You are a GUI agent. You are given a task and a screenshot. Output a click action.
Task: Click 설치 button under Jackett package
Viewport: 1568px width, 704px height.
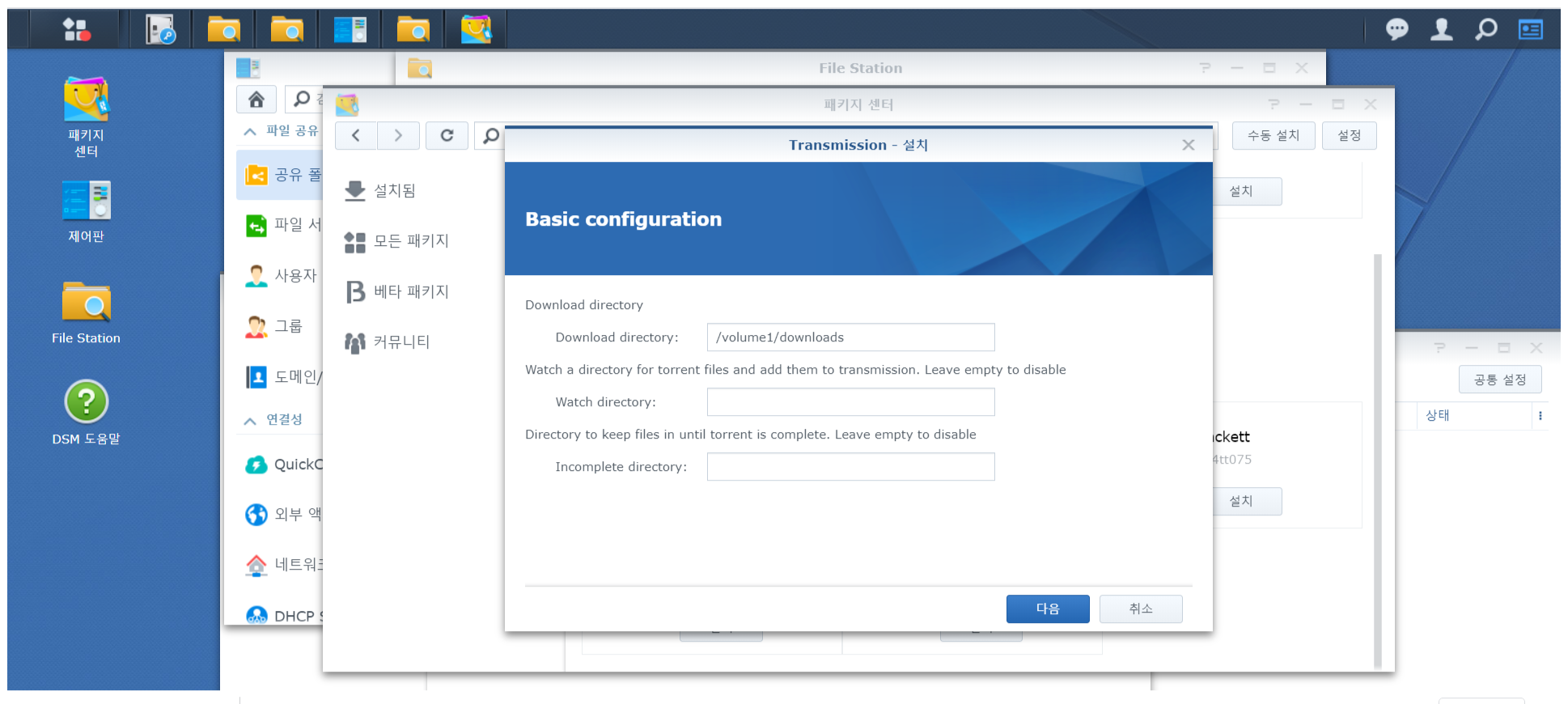pyautogui.click(x=1246, y=502)
